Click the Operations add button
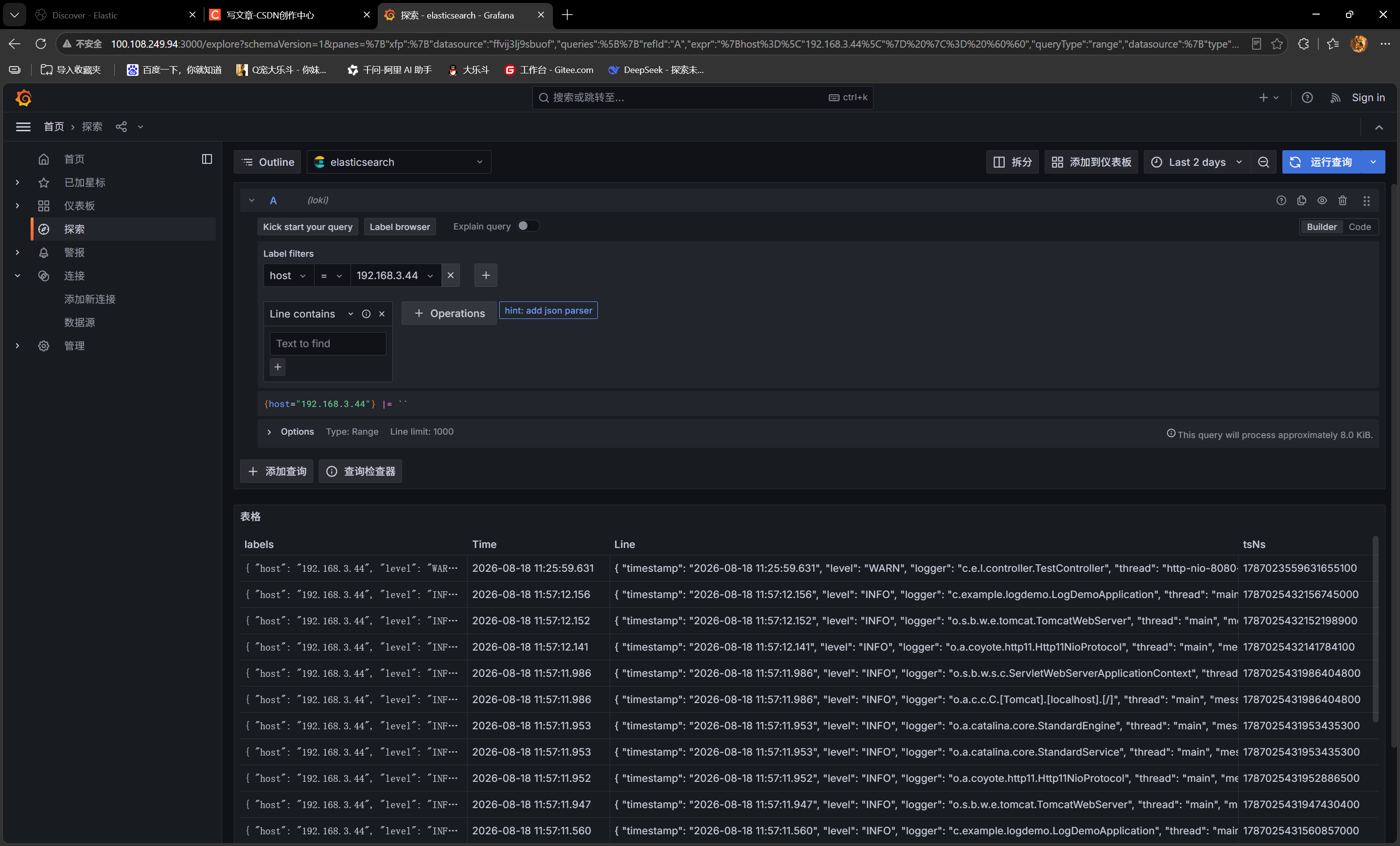 449,314
